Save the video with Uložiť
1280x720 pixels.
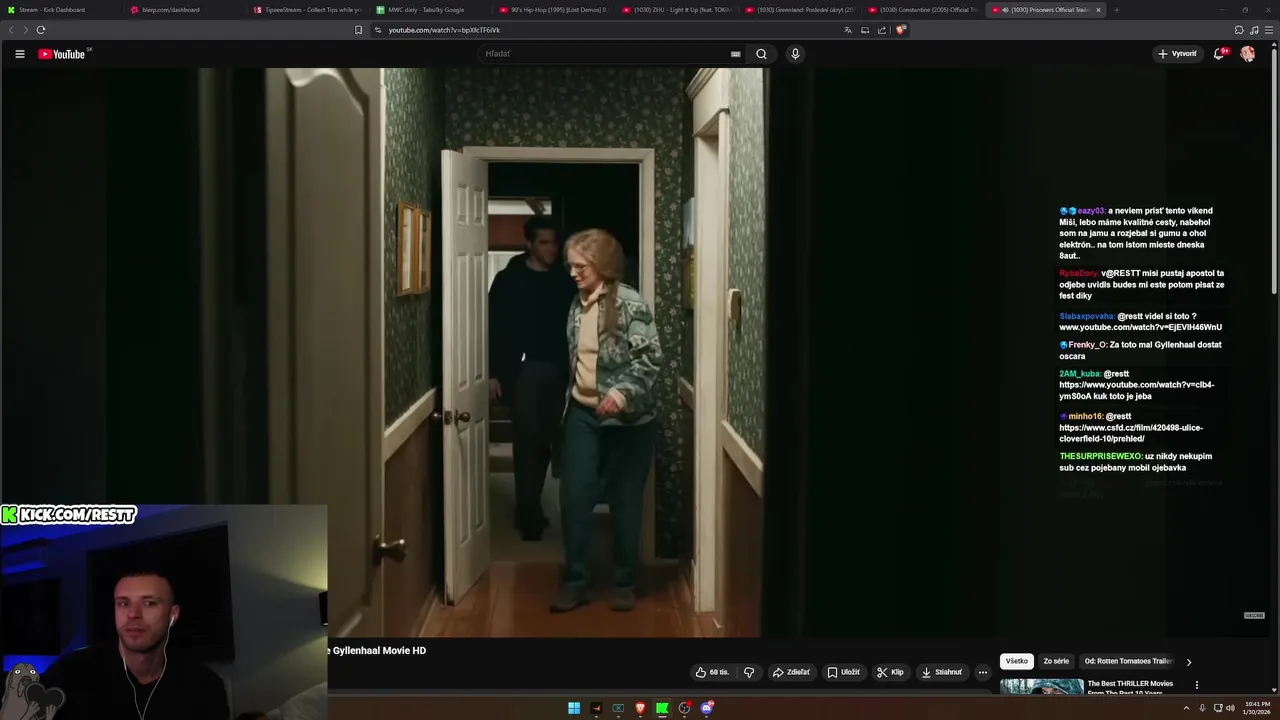(x=844, y=672)
